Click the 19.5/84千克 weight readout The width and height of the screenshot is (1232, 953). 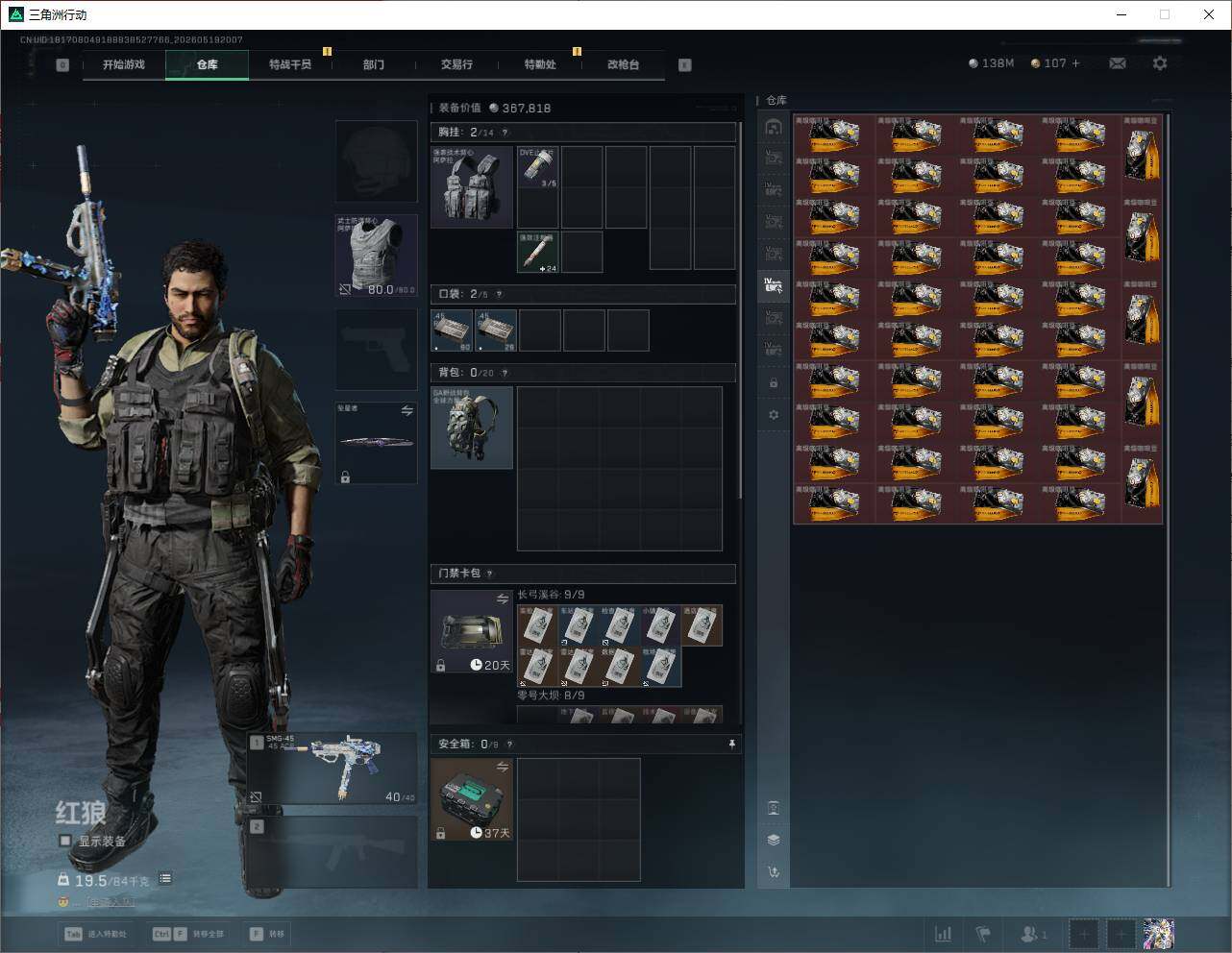tap(104, 880)
